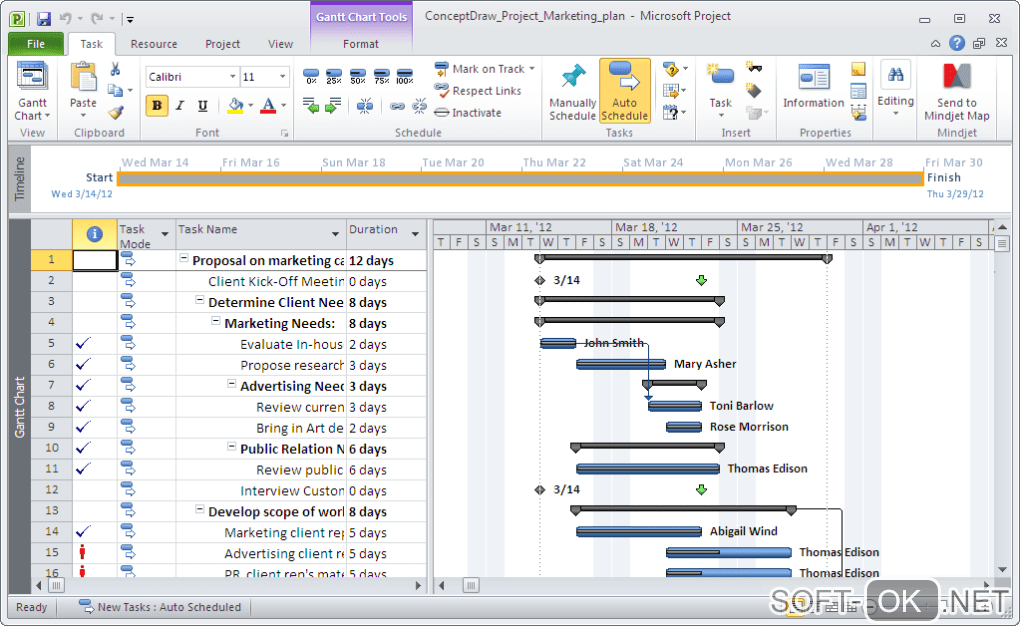Open Duration column filter dropdown
This screenshot has width=1020, height=626.
[415, 234]
